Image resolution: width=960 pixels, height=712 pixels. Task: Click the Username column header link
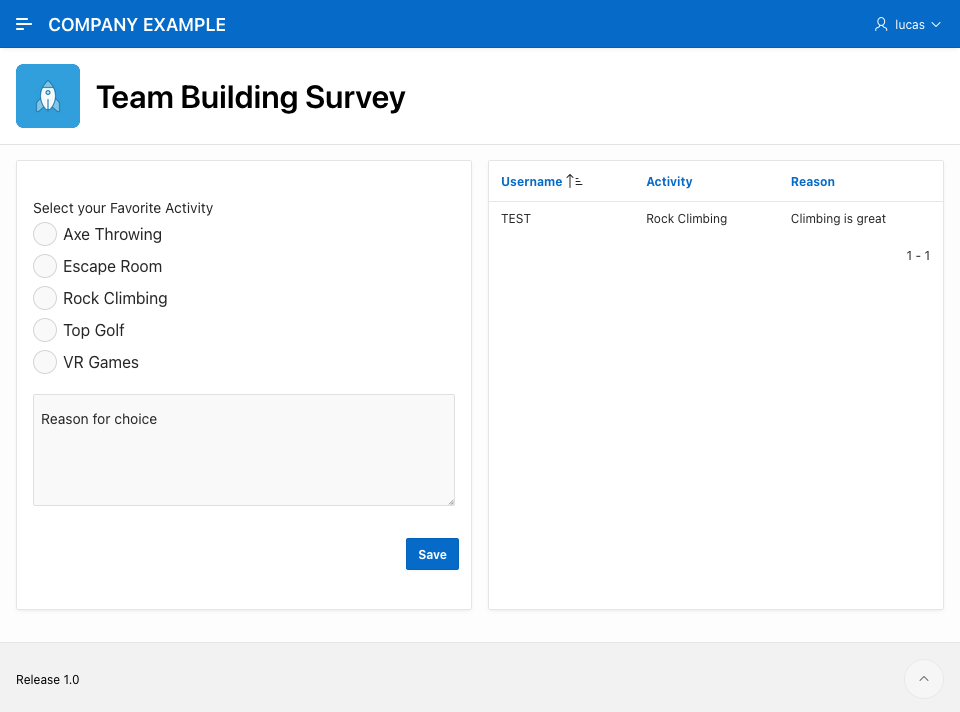(x=531, y=181)
